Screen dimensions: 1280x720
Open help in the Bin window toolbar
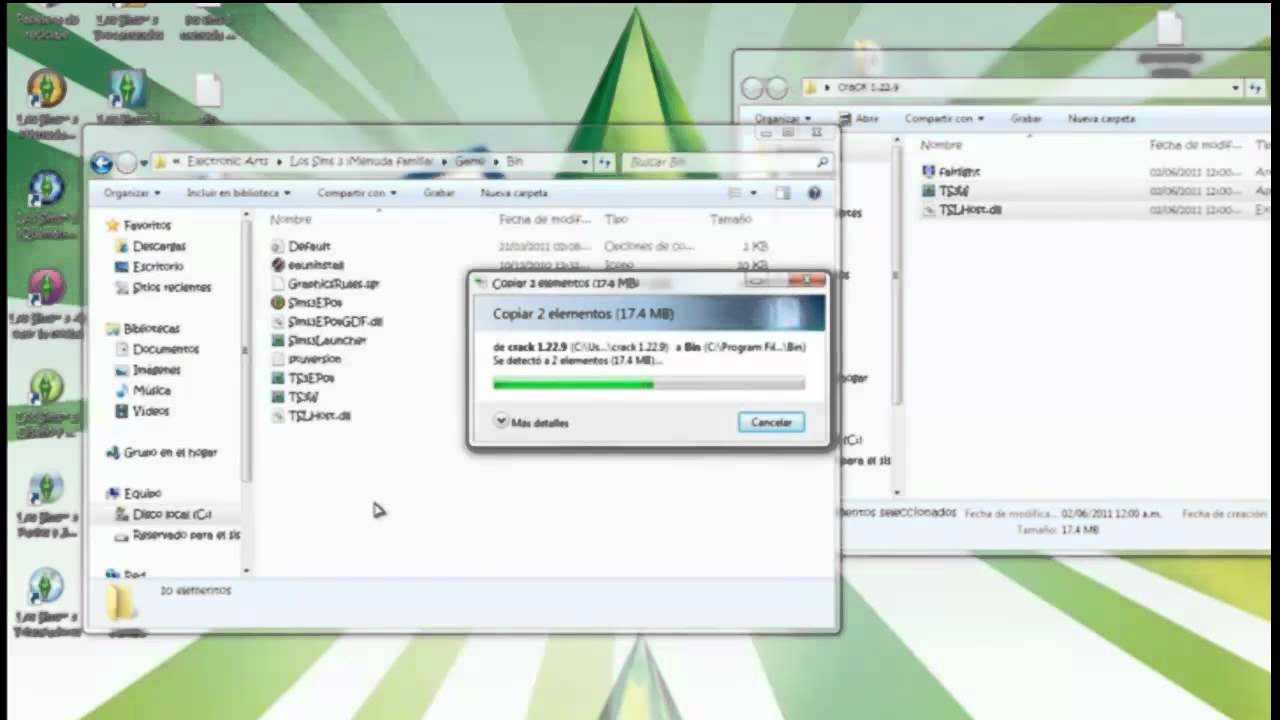point(814,193)
